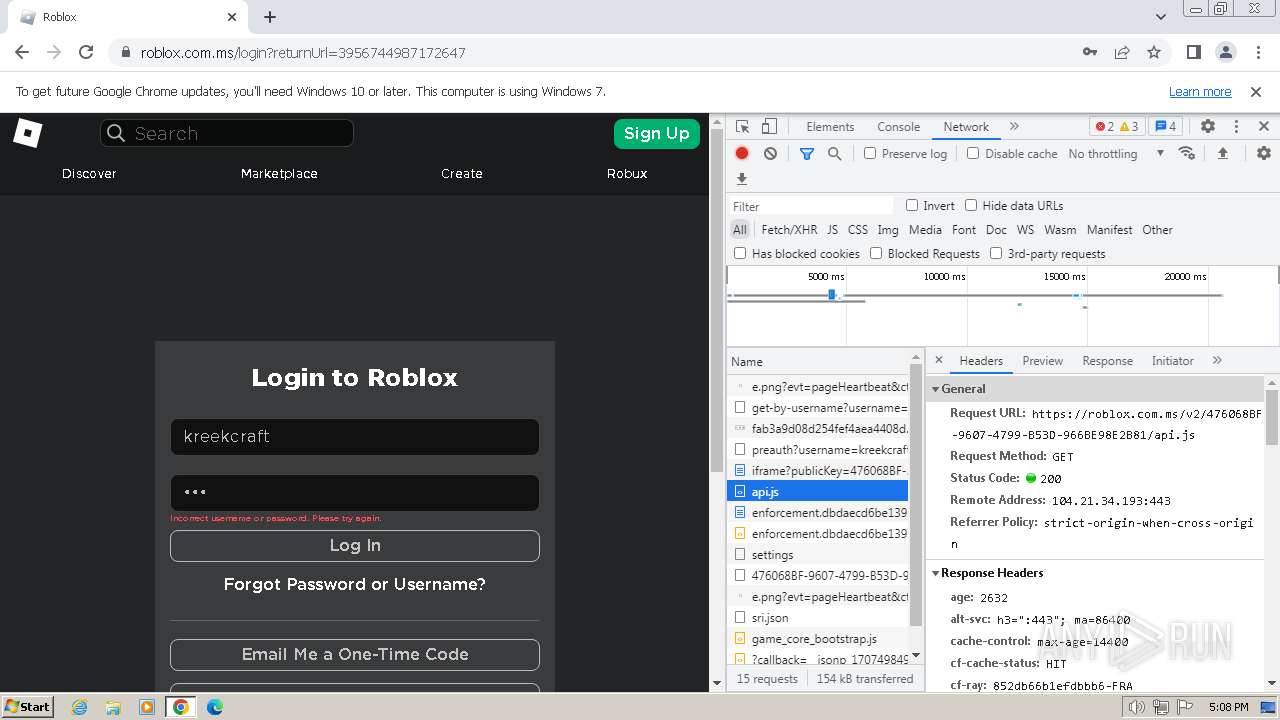Screen dimensions: 1280x720
Task: Show more request detail tabs chevron
Action: click(x=1217, y=360)
